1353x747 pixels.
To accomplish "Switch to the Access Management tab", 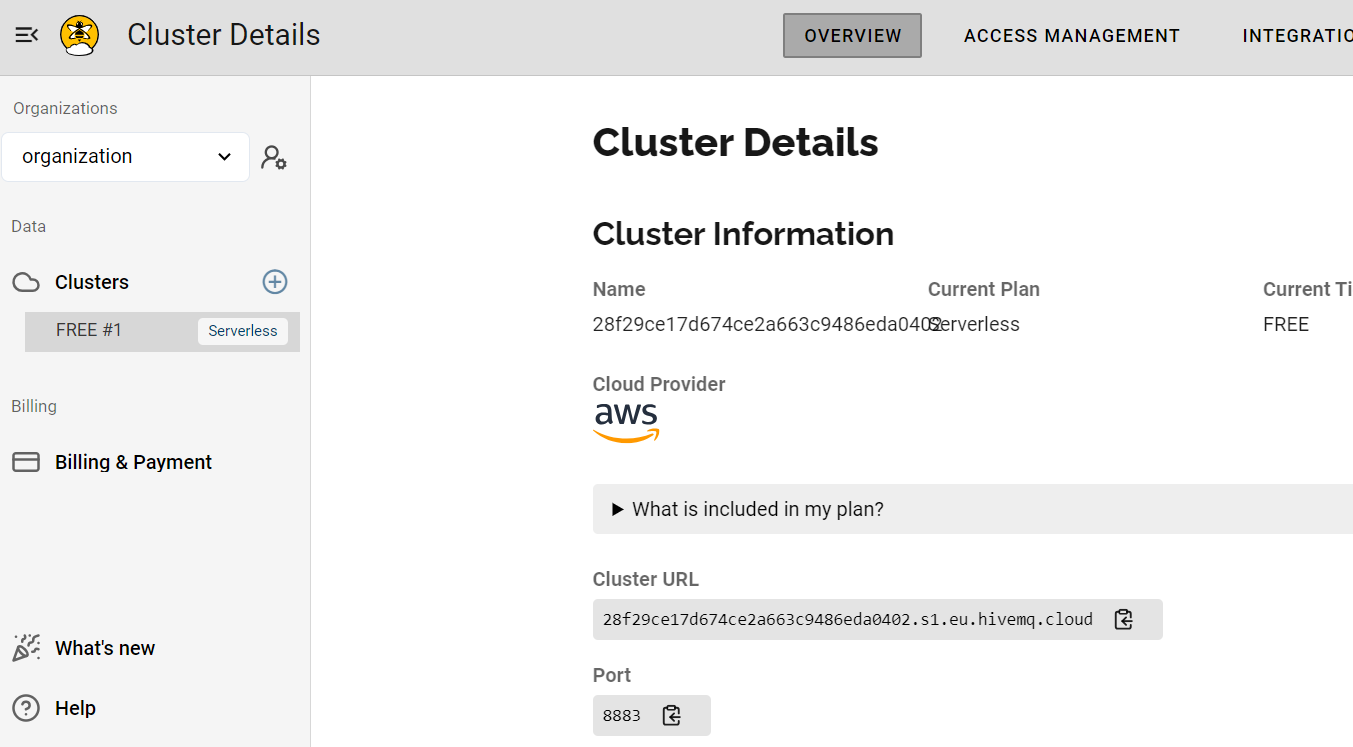I will 1072,36.
